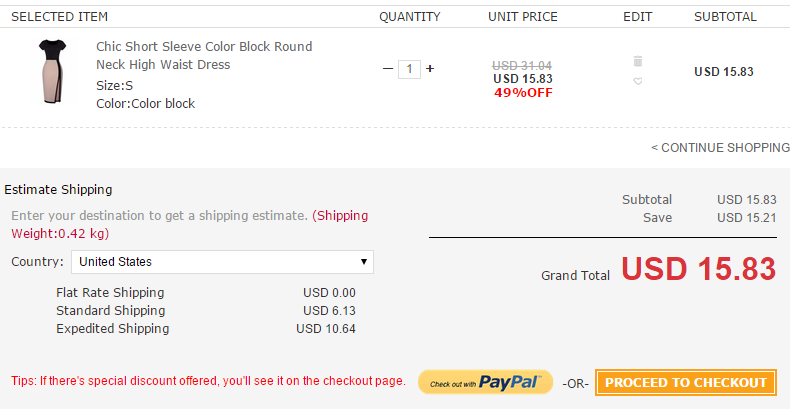Click the quantity input field
The width and height of the screenshot is (798, 409).
(x=409, y=69)
